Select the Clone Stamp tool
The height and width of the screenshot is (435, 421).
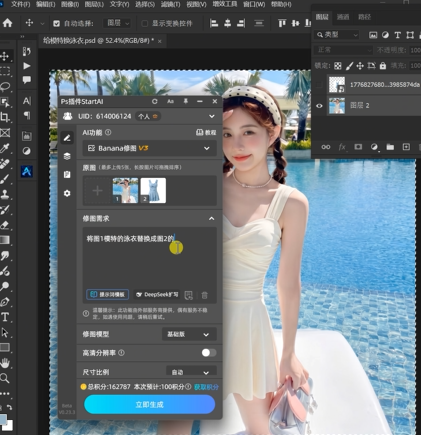pyautogui.click(x=5, y=194)
